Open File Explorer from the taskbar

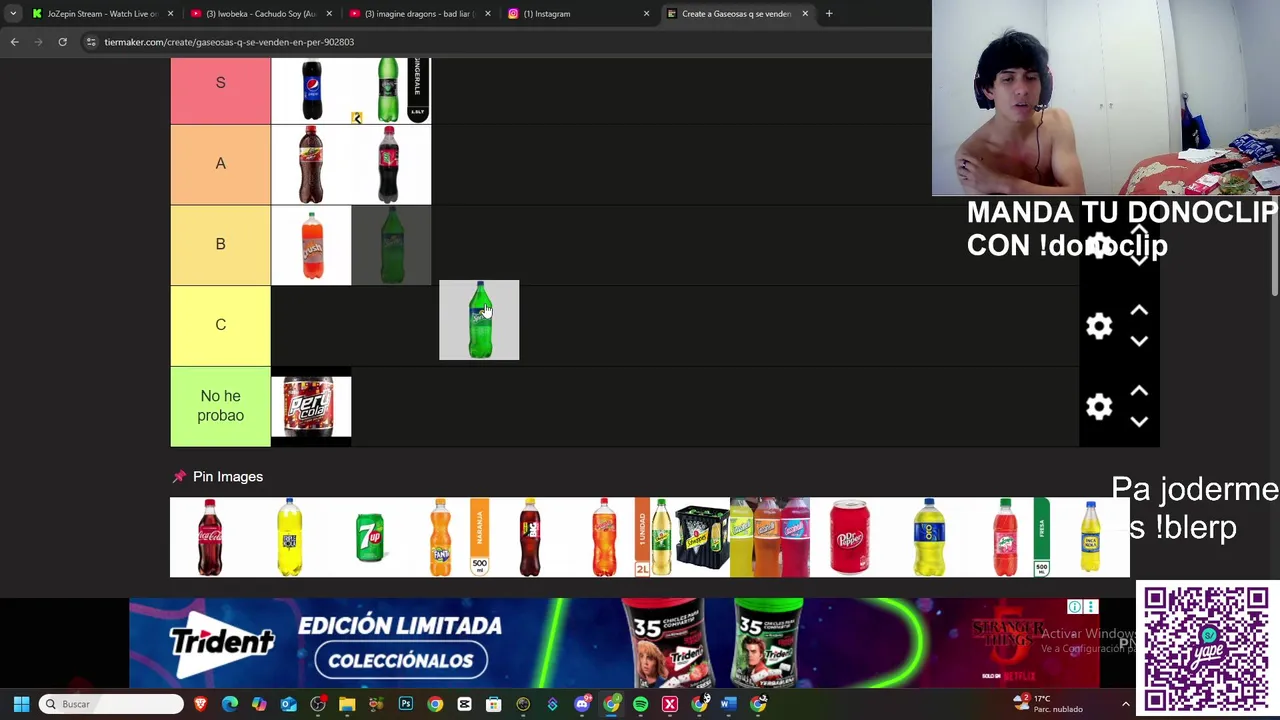click(x=347, y=704)
